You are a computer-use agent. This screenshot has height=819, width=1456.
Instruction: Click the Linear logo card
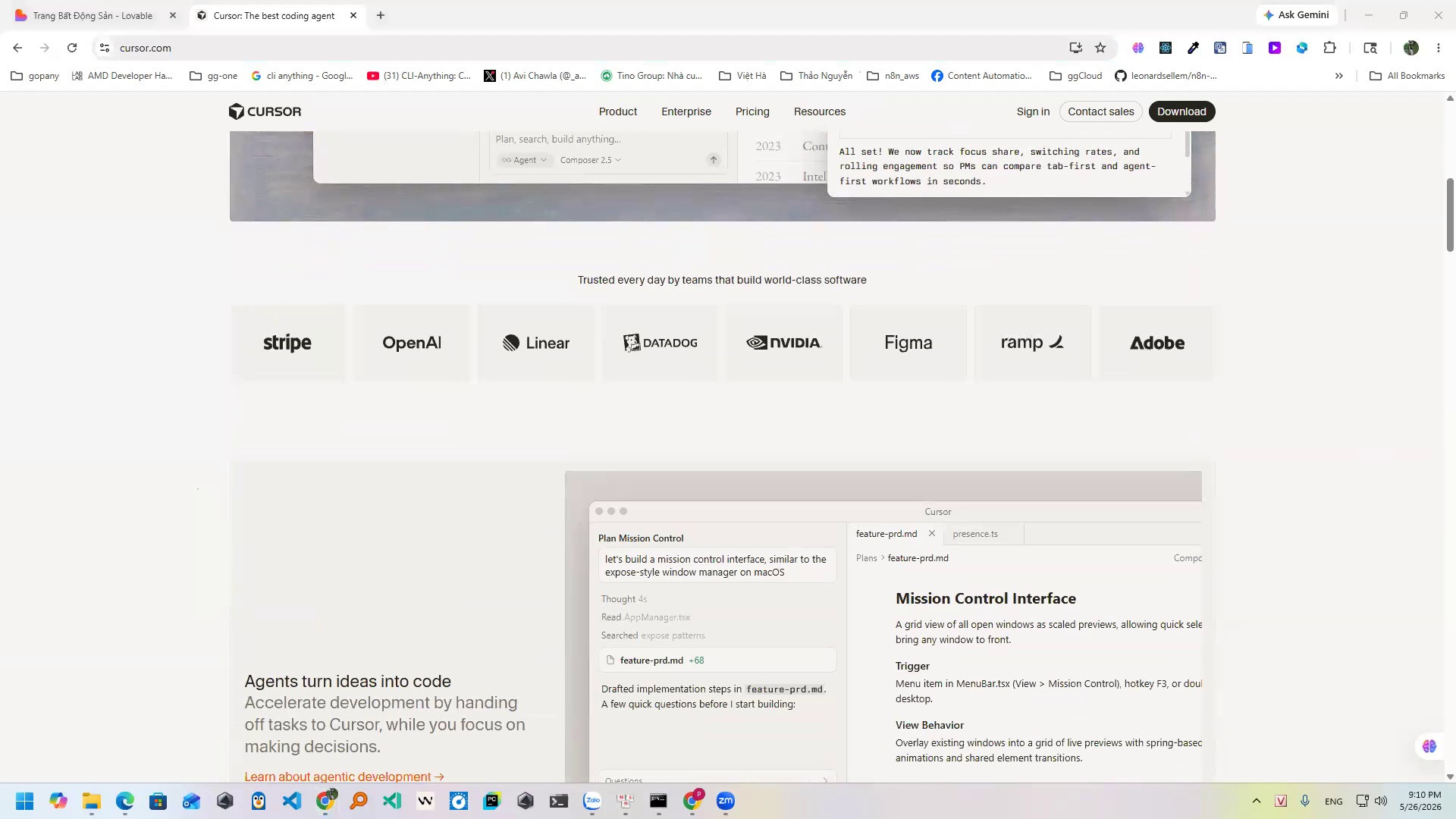click(536, 343)
